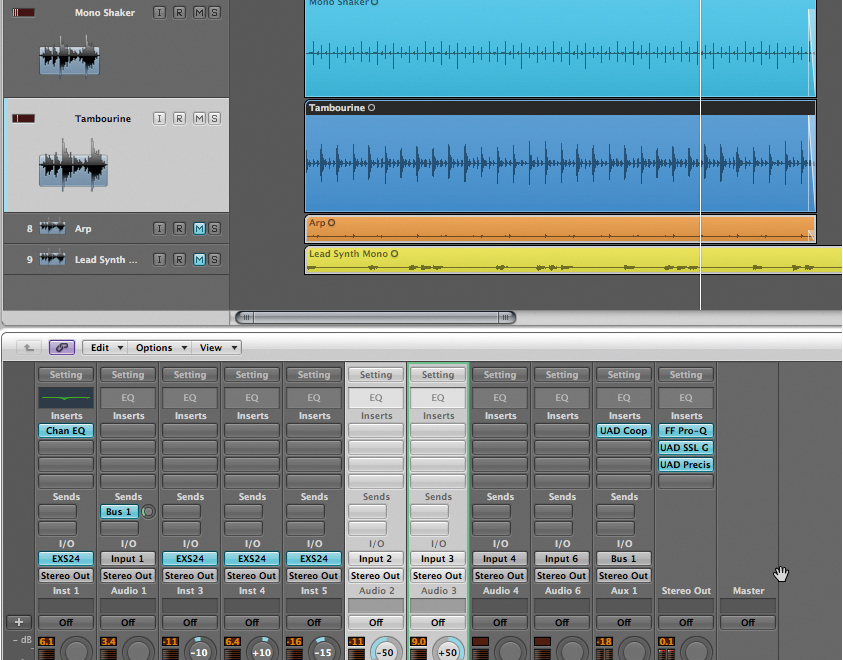
Task: Click the Lead Synth track instrument icon
Action: click(x=53, y=258)
